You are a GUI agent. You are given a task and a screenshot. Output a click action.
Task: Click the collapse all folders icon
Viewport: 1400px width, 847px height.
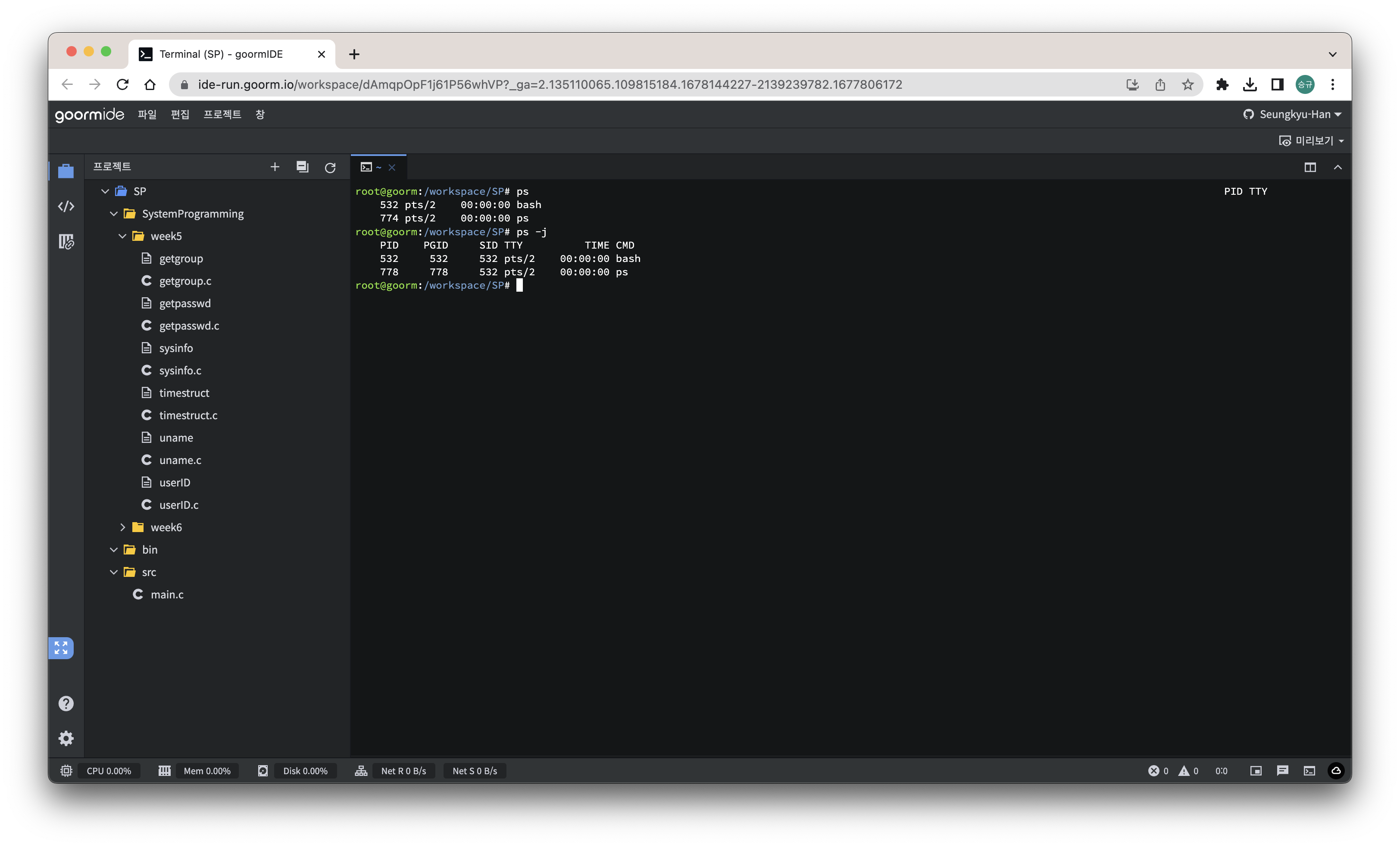click(302, 167)
